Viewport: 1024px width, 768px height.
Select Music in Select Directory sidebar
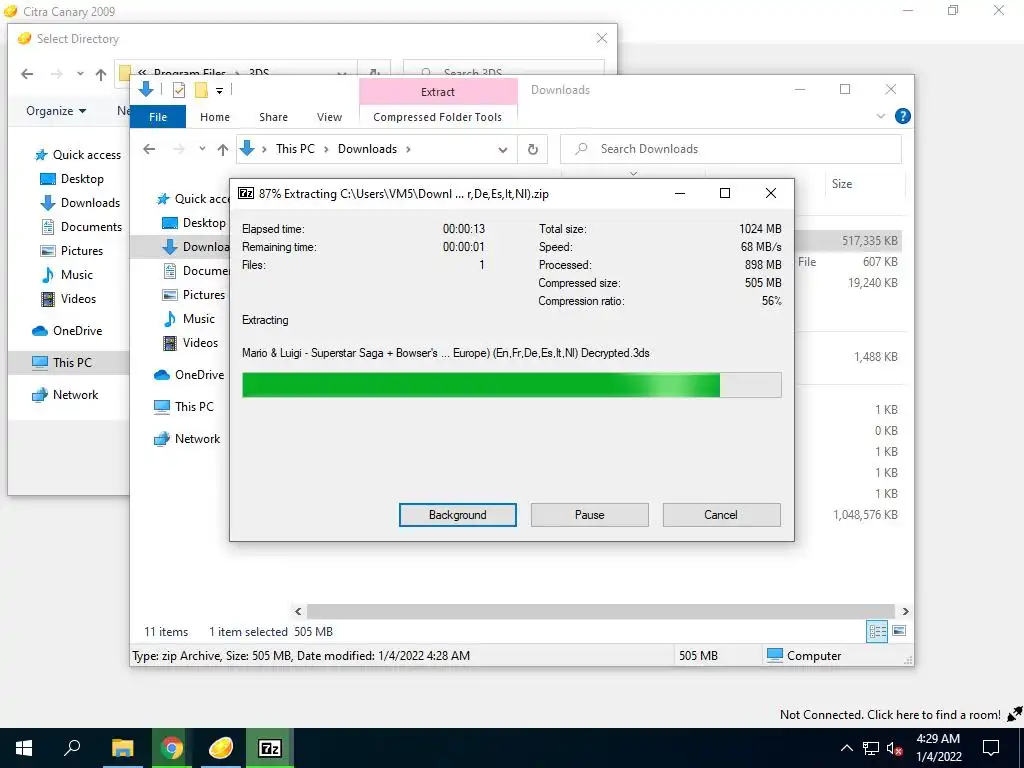coord(67,275)
